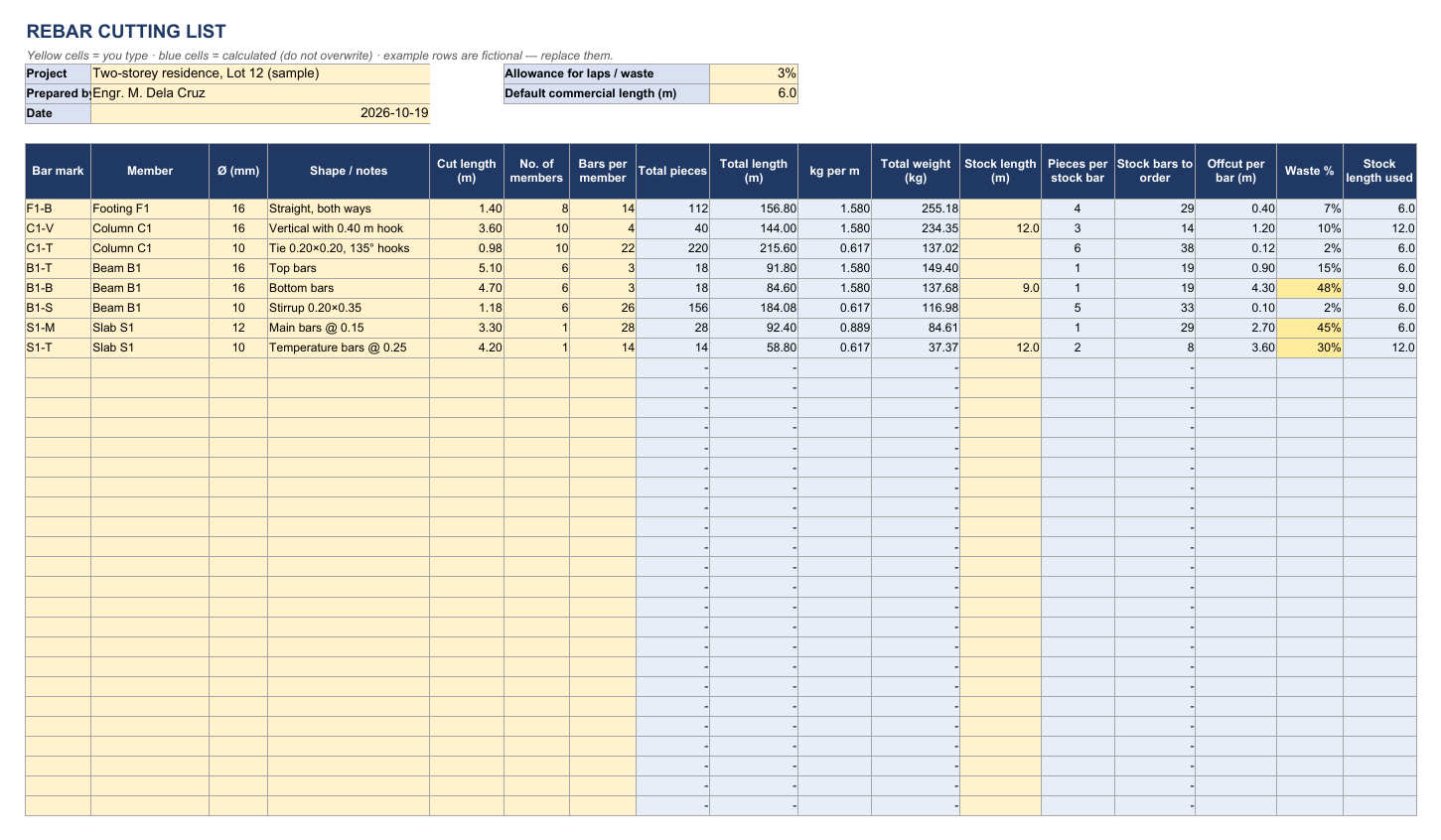Viewport: 1441px width, 840px height.
Task: Click the Stock bars to order header
Action: (x=1155, y=171)
